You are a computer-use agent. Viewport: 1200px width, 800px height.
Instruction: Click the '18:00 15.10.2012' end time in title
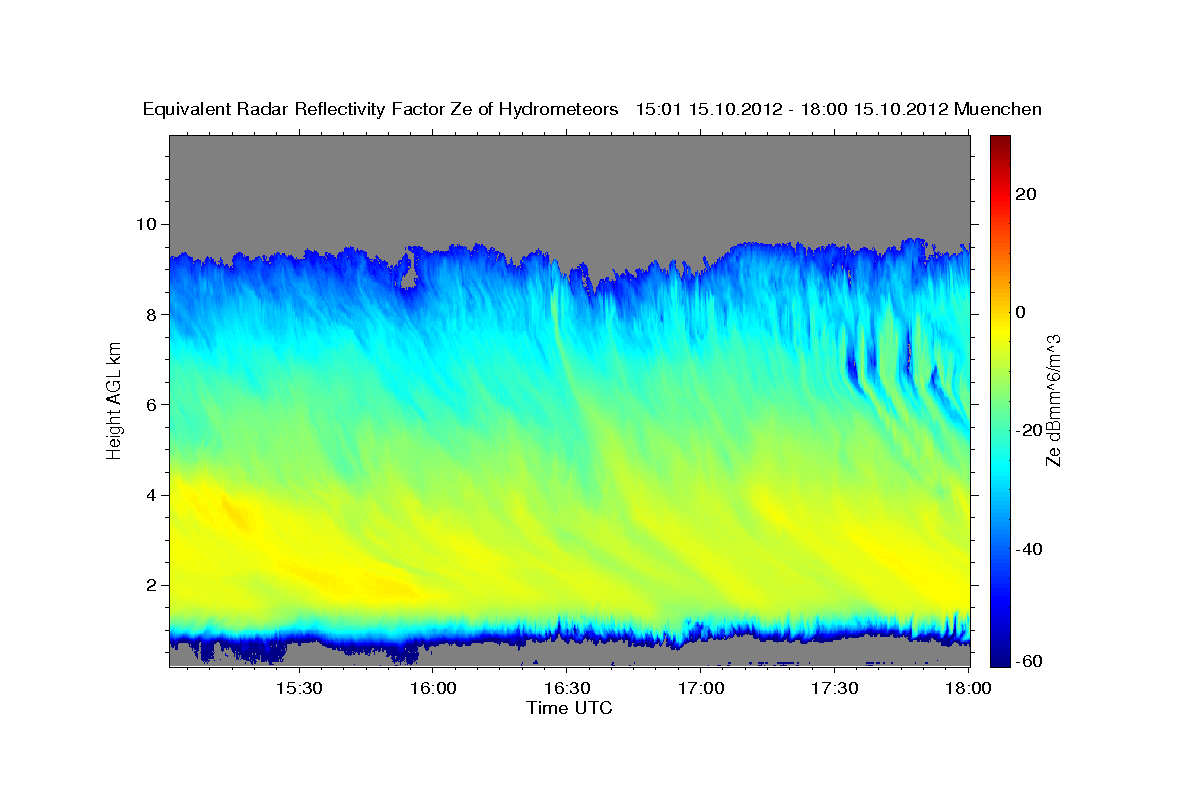point(877,109)
